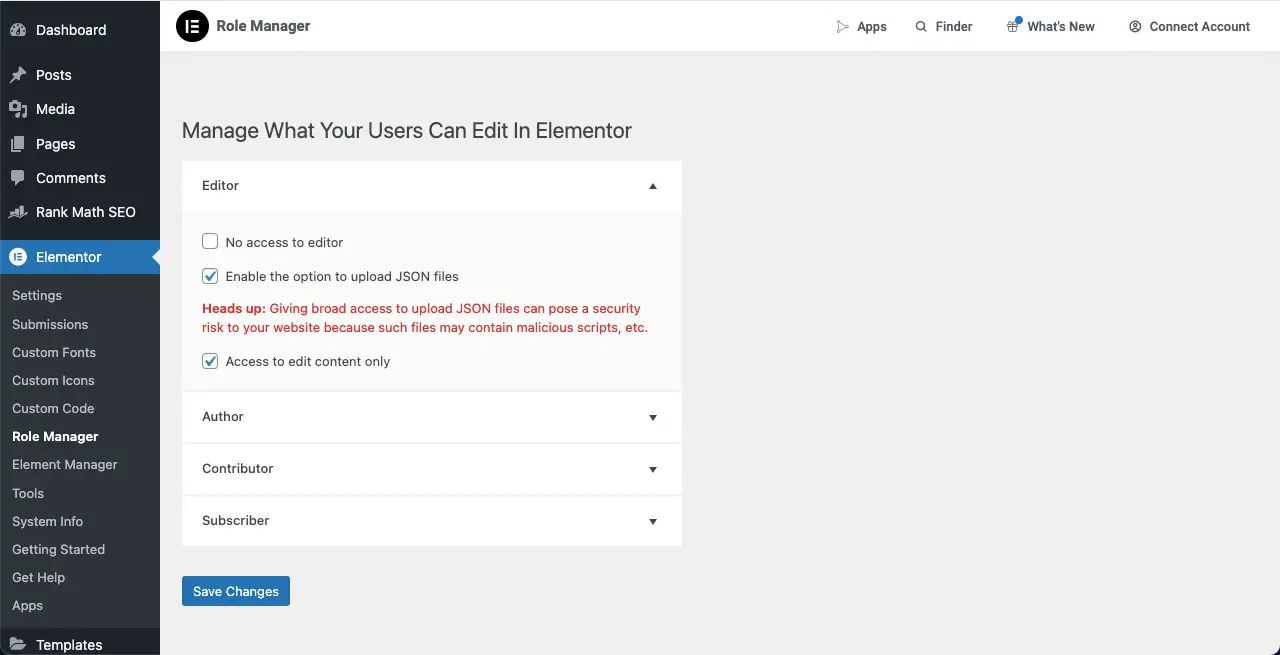The image size is (1280, 655).
Task: Click the Media library icon
Action: pos(18,109)
